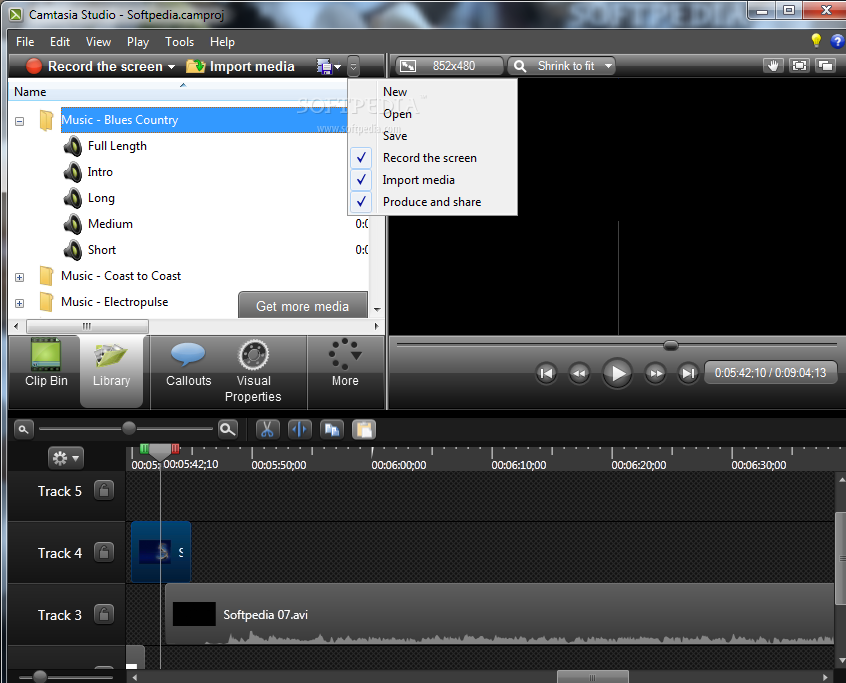Open the Help menu
Viewport: 846px width, 683px height.
tap(222, 42)
